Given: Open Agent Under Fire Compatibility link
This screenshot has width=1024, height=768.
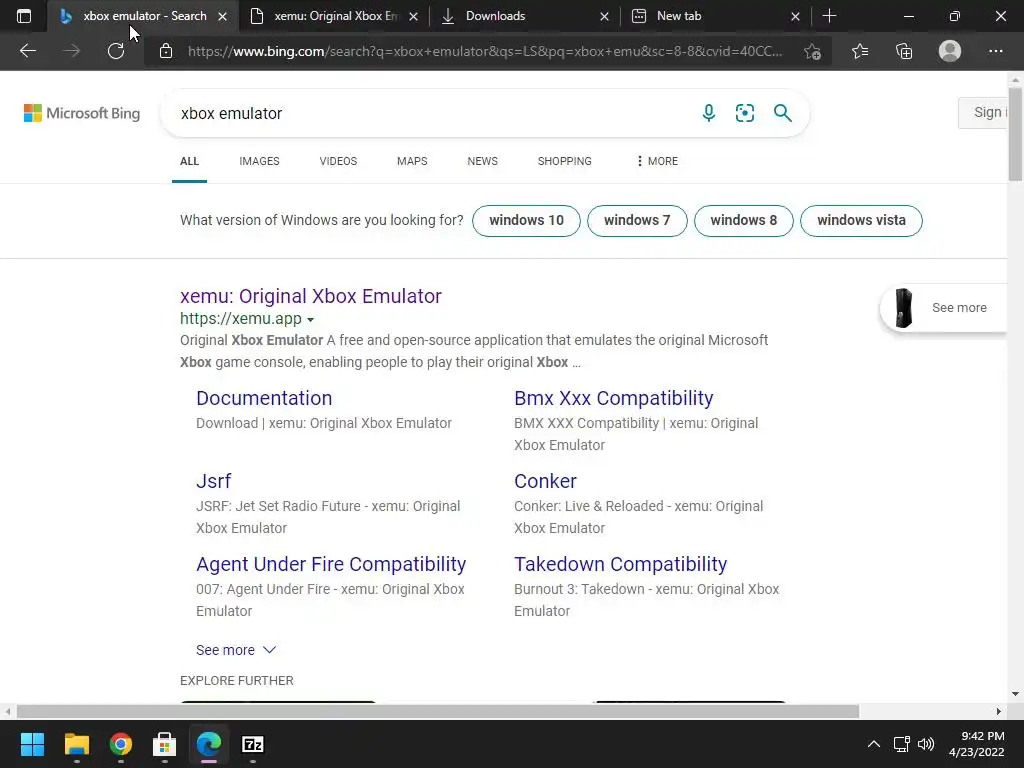Looking at the screenshot, I should pyautogui.click(x=331, y=564).
